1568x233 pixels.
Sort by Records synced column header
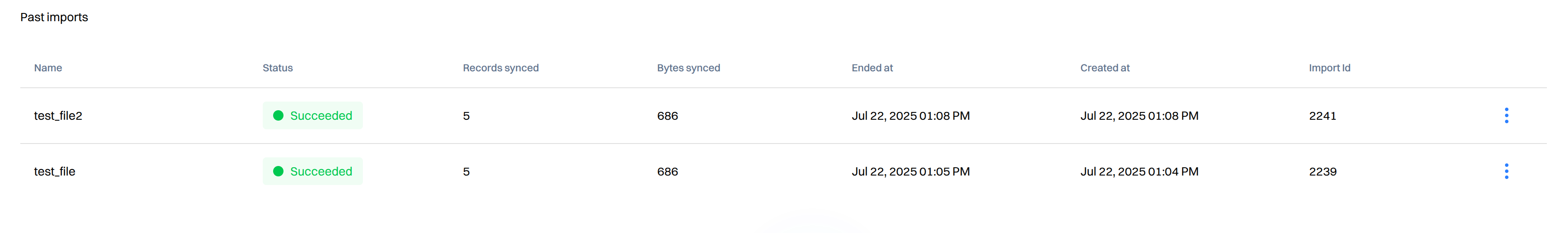(x=501, y=68)
